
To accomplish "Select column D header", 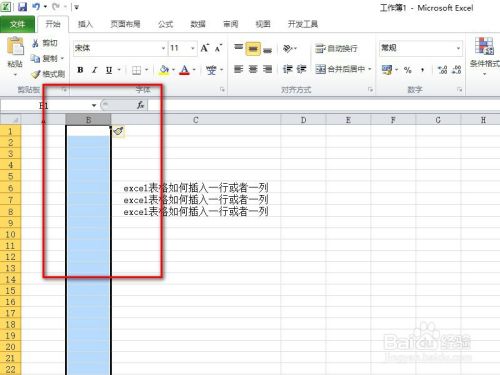I will (303, 120).
